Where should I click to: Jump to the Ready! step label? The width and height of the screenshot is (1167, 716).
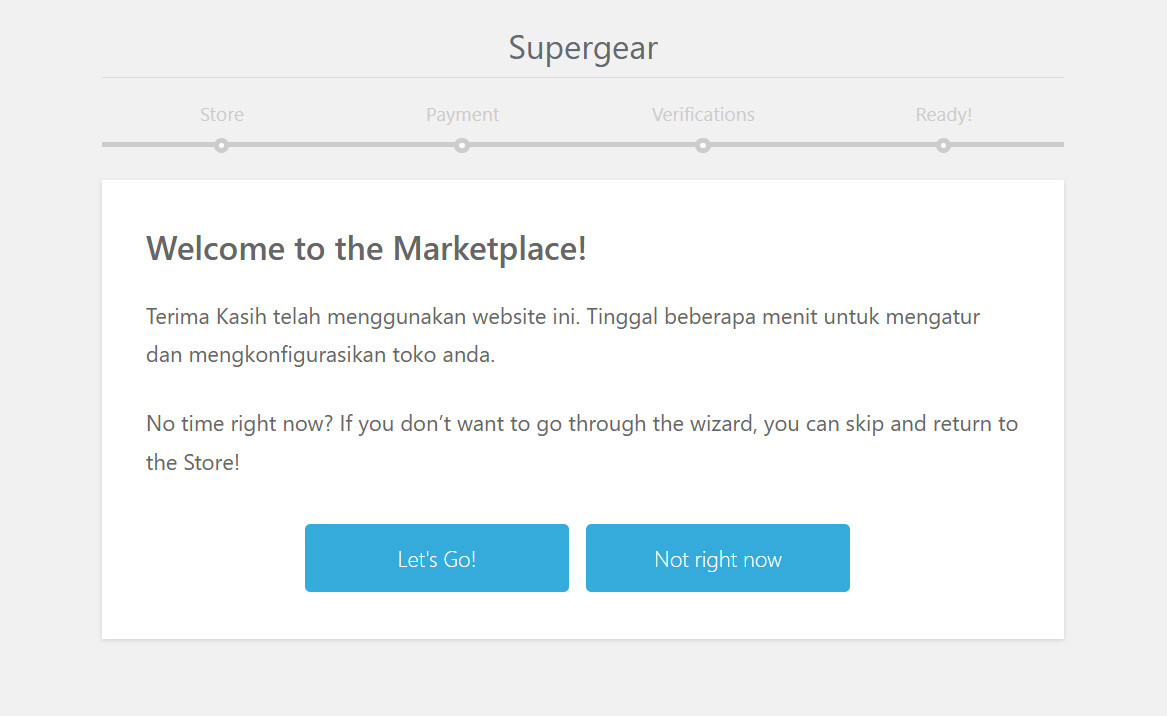(x=943, y=115)
